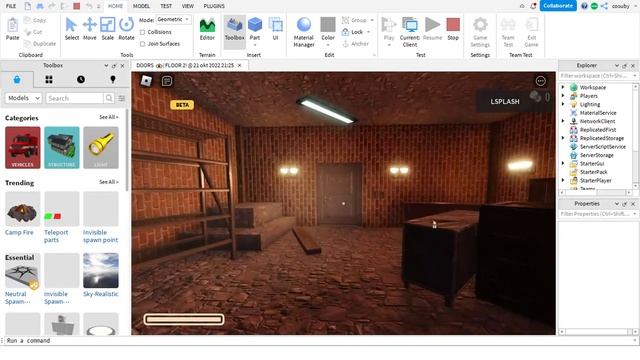Viewport: 640px width, 360px height.
Task: Click the Resume test button
Action: [x=433, y=29]
